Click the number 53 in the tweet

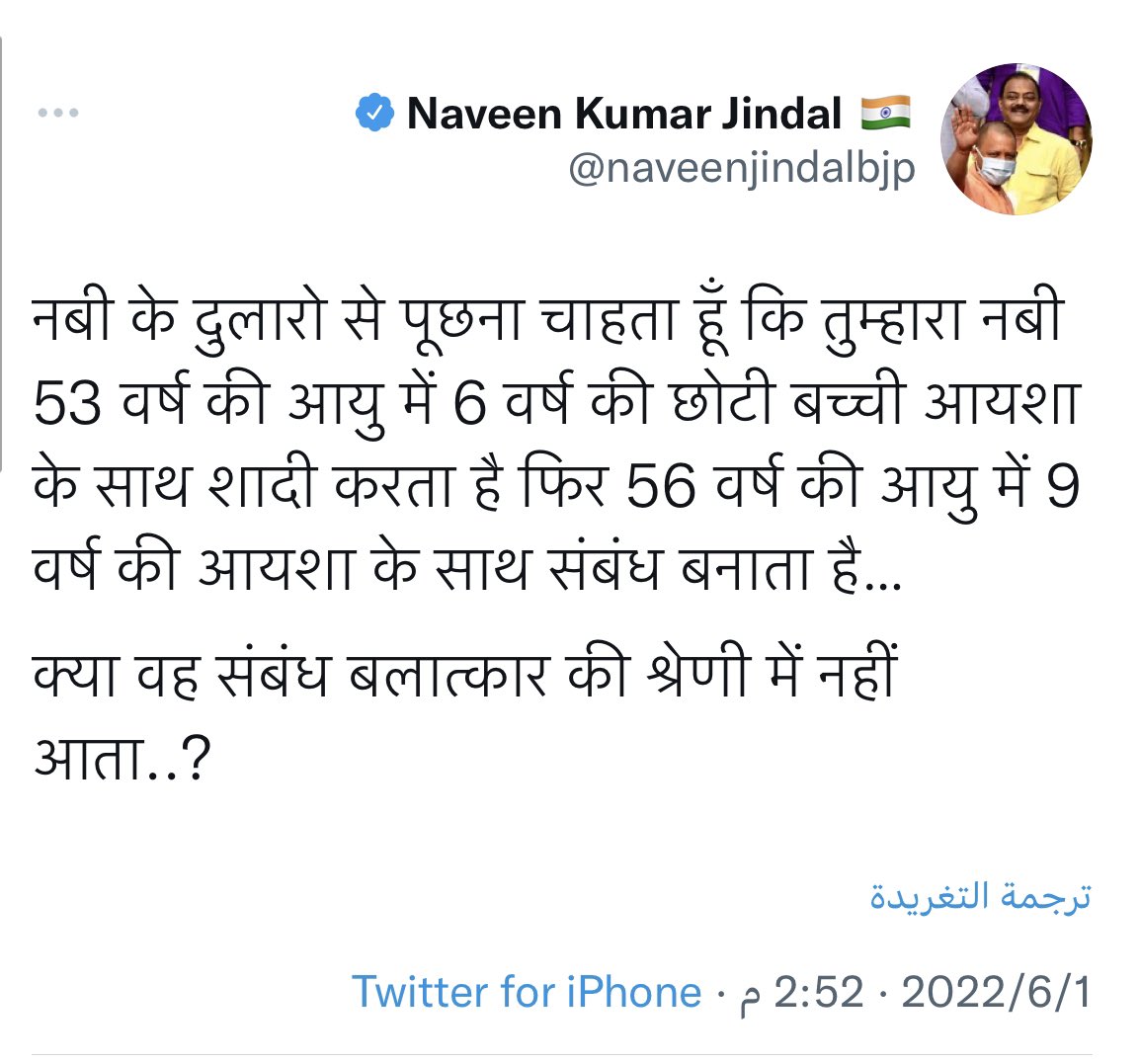coord(67,404)
